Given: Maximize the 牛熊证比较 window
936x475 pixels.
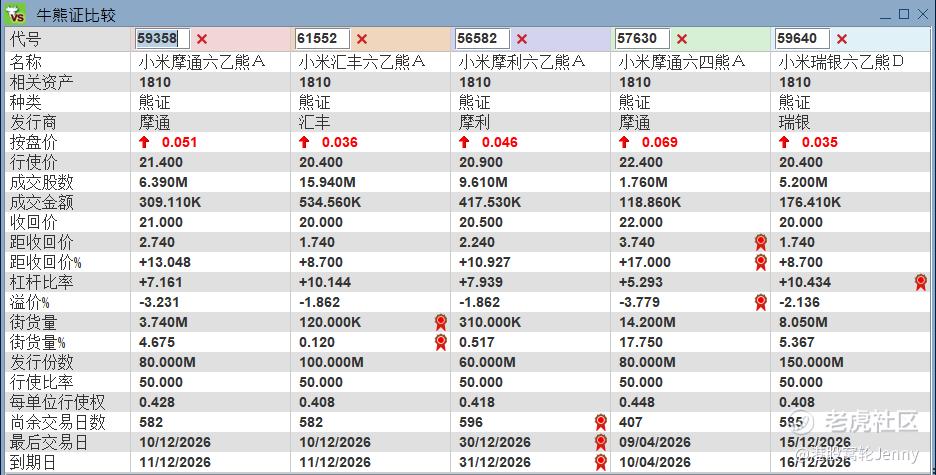Looking at the screenshot, I should pos(904,14).
